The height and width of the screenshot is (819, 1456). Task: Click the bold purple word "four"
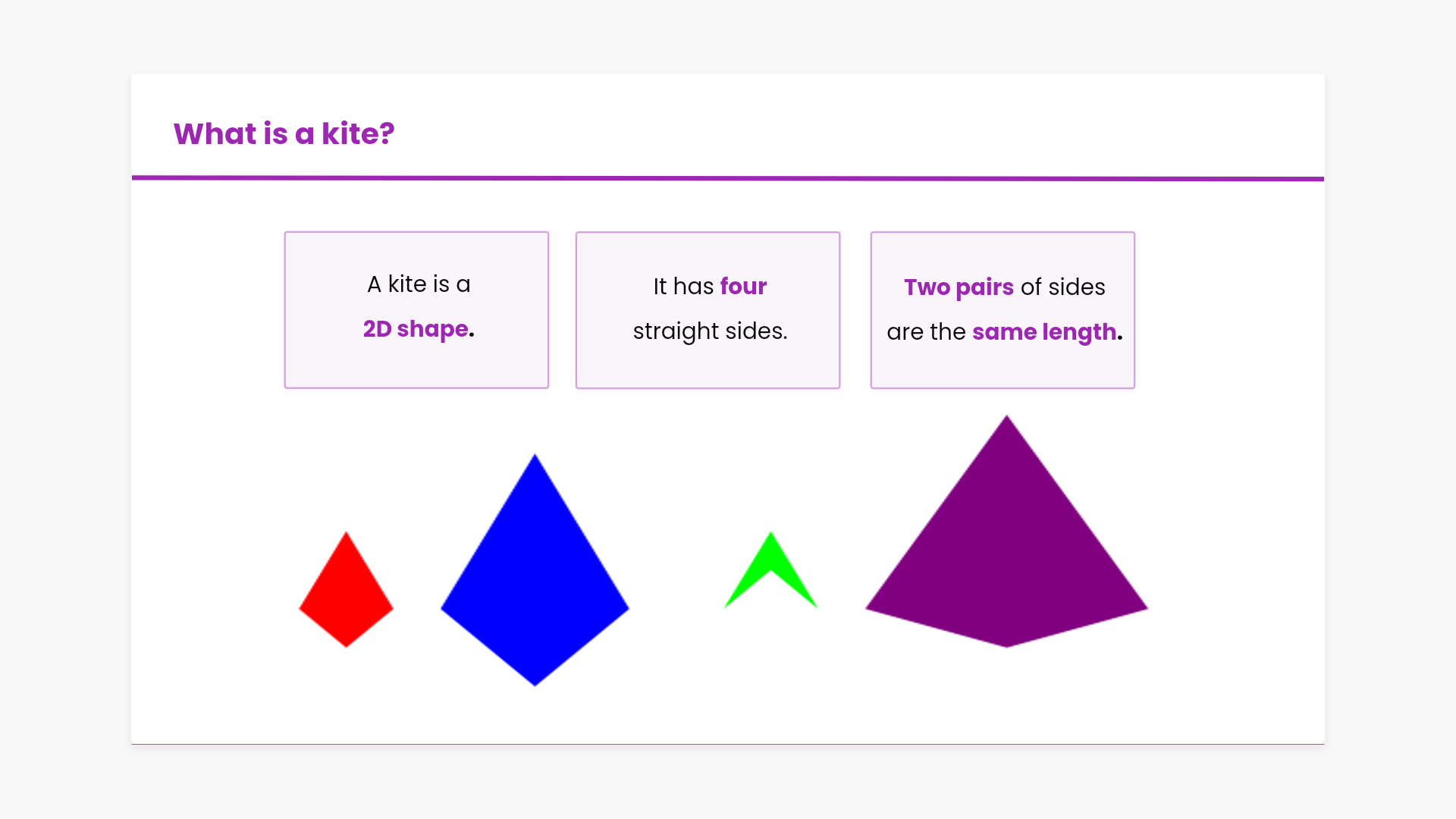point(743,287)
